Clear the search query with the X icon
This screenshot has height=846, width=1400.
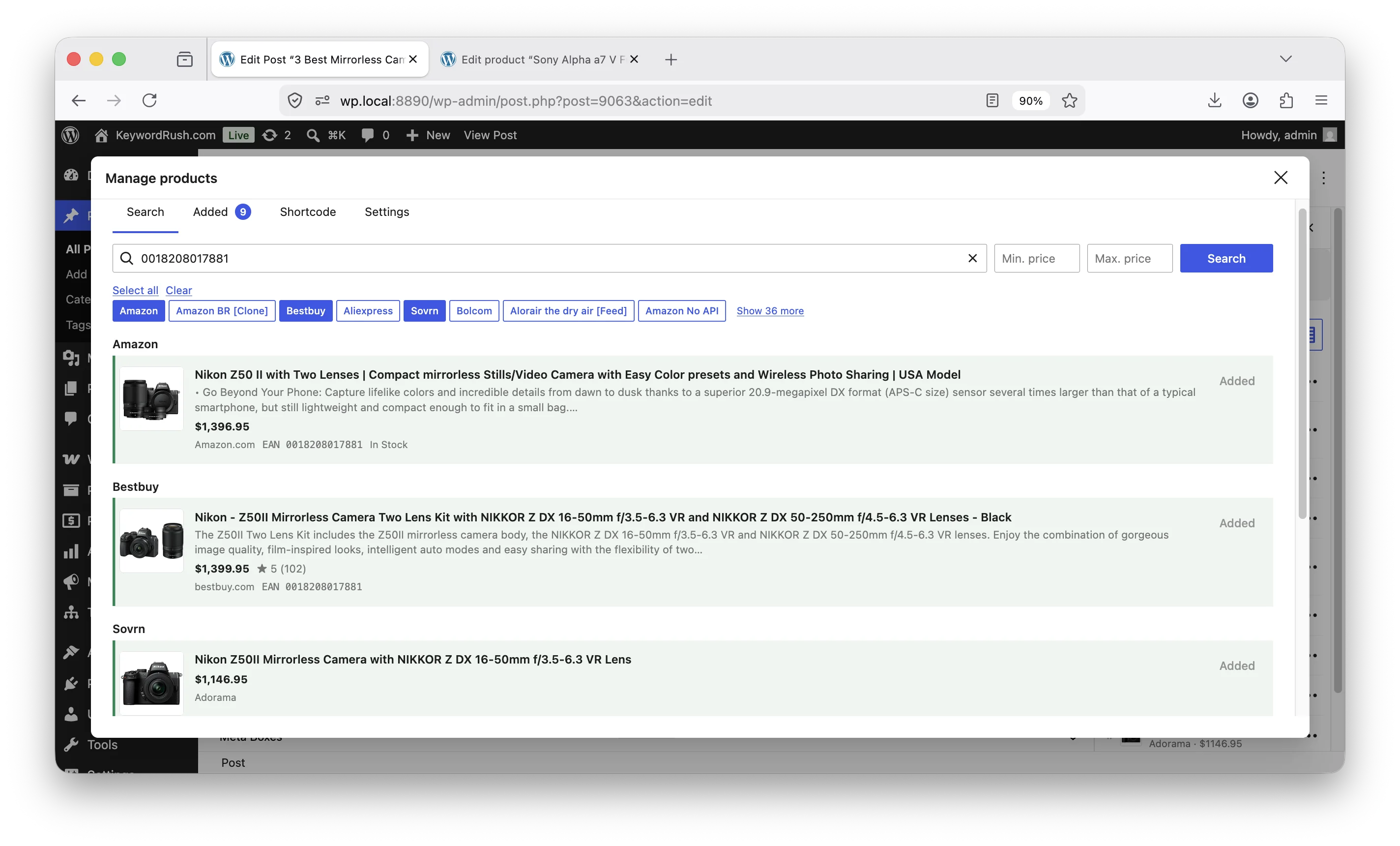[x=972, y=258]
